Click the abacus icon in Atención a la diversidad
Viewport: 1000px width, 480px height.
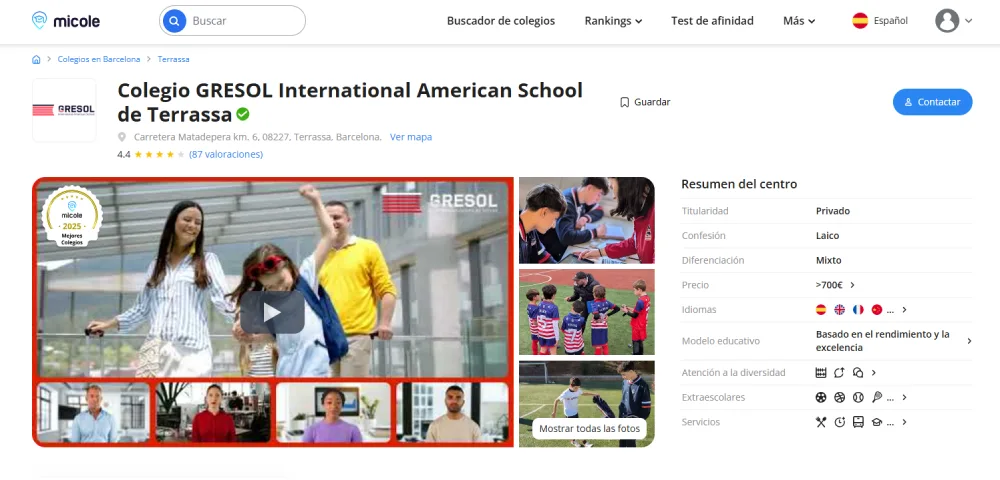(821, 373)
